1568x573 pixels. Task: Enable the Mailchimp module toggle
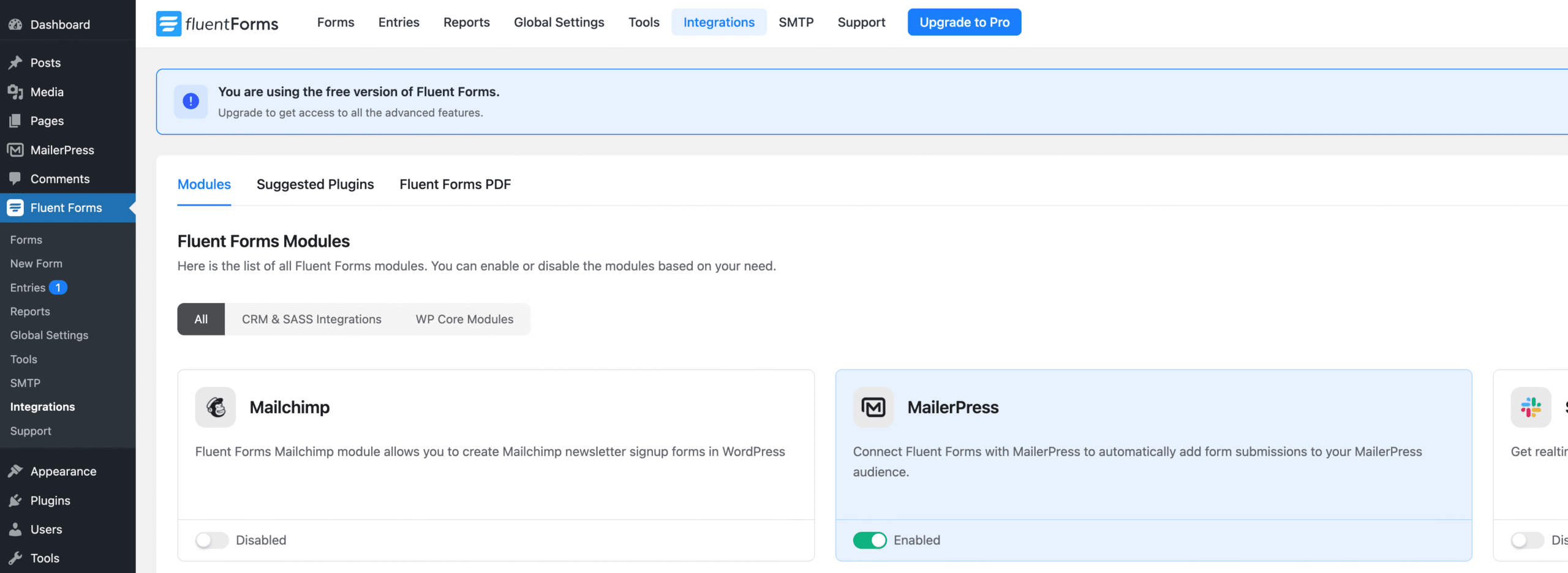click(x=211, y=540)
